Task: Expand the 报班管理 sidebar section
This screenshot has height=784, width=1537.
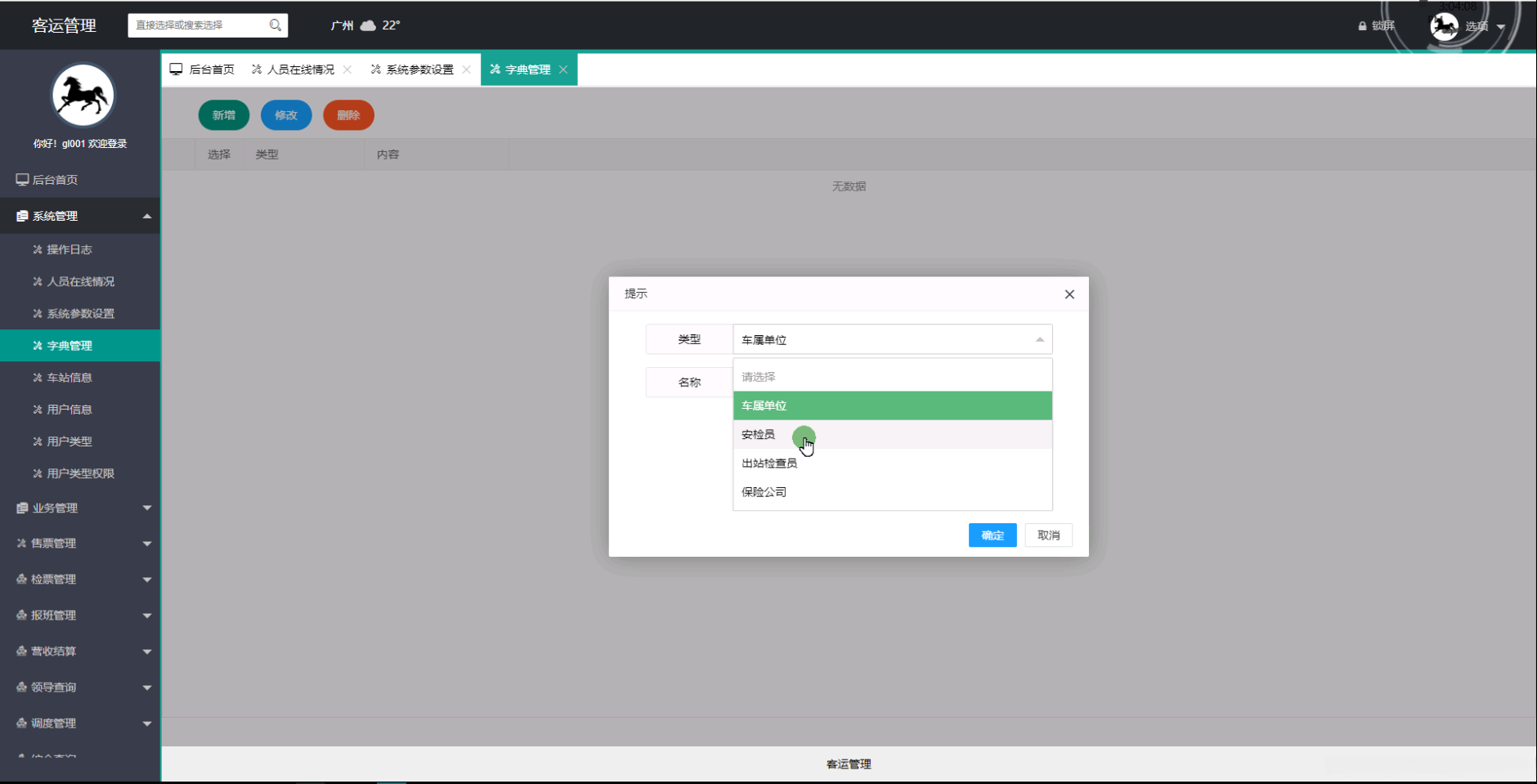Action: point(80,615)
